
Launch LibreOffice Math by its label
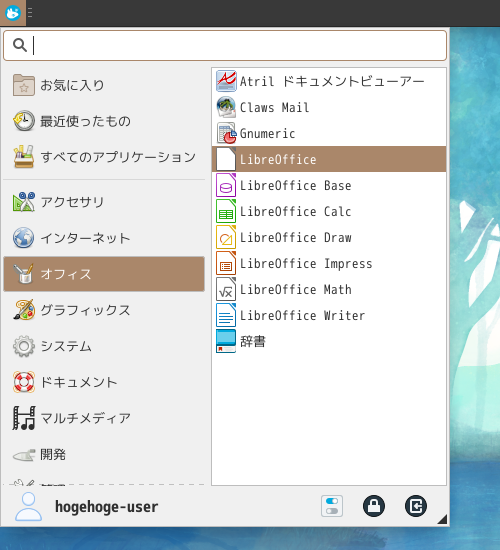tap(295, 290)
